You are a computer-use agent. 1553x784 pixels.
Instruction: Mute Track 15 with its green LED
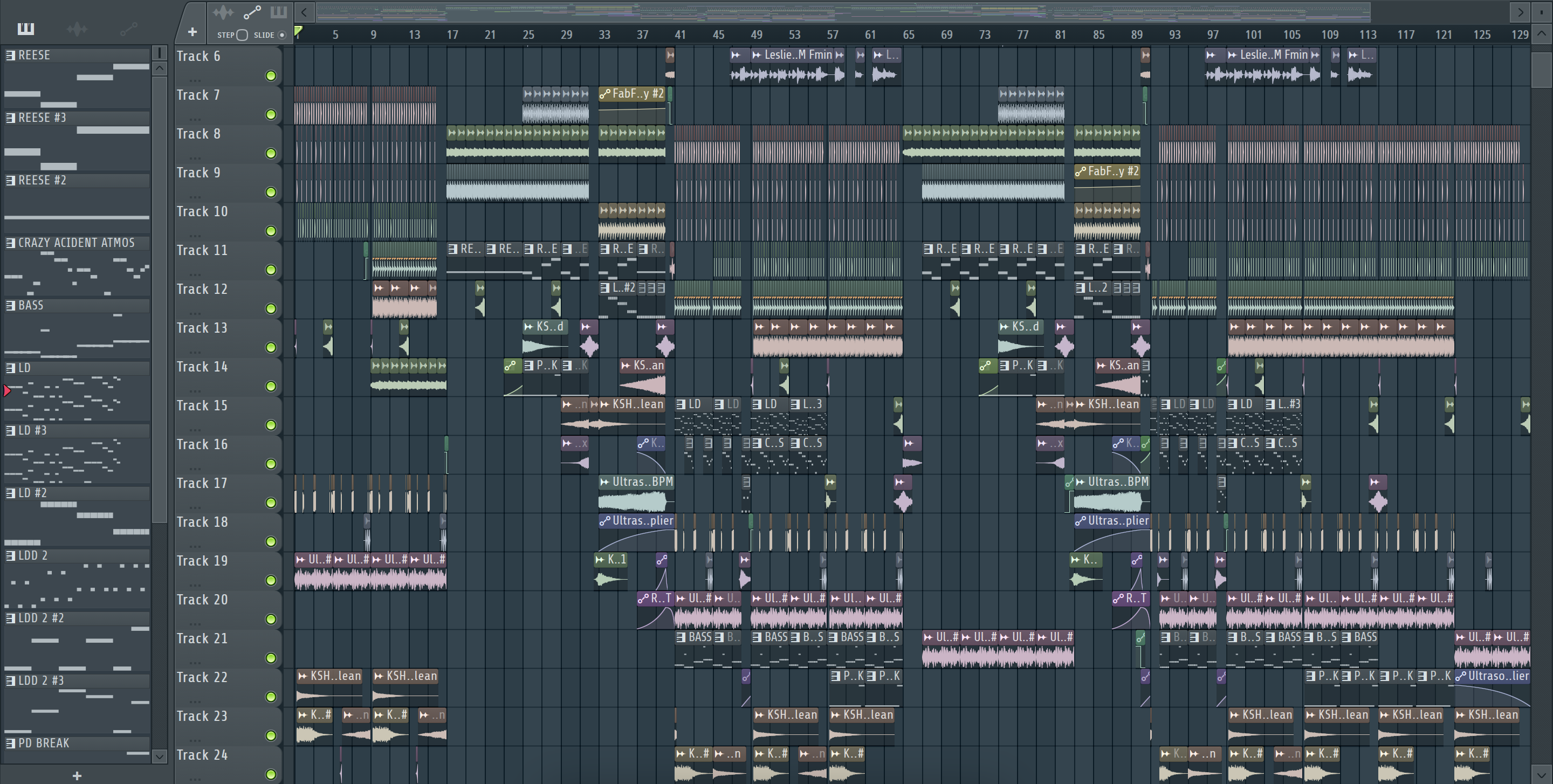tap(271, 425)
